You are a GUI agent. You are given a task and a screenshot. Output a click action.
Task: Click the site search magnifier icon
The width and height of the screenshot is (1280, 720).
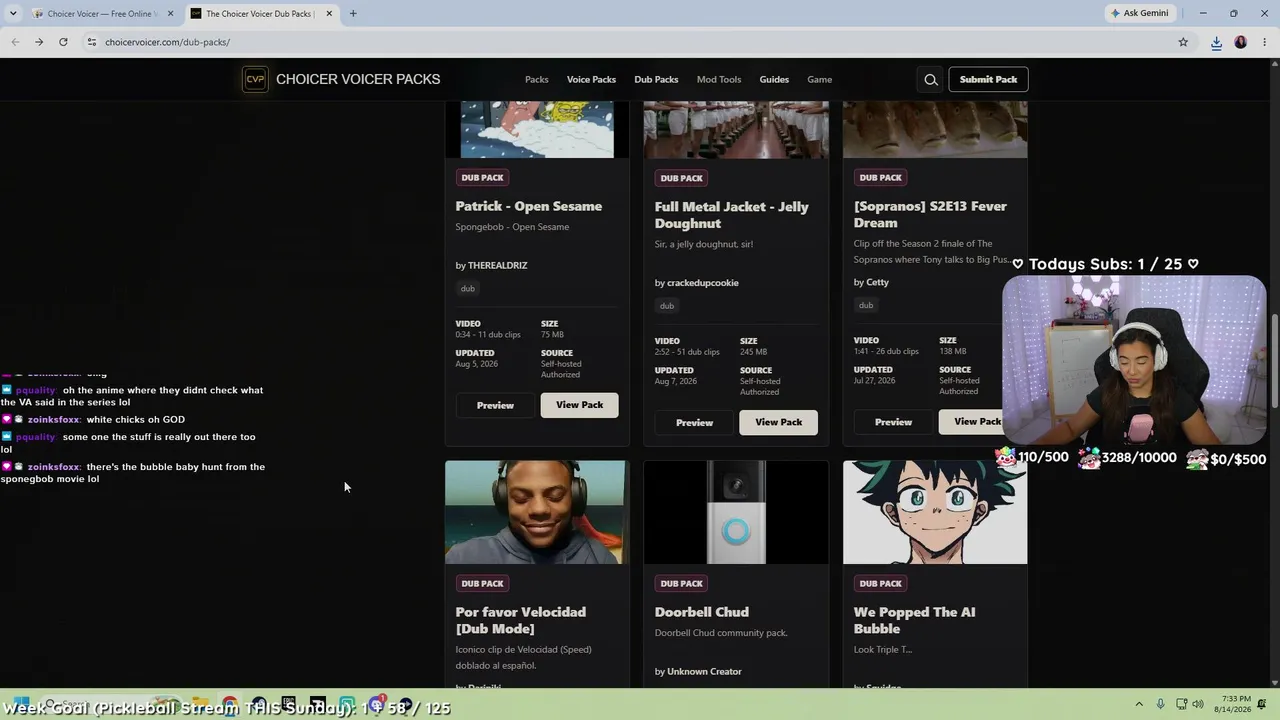931,80
